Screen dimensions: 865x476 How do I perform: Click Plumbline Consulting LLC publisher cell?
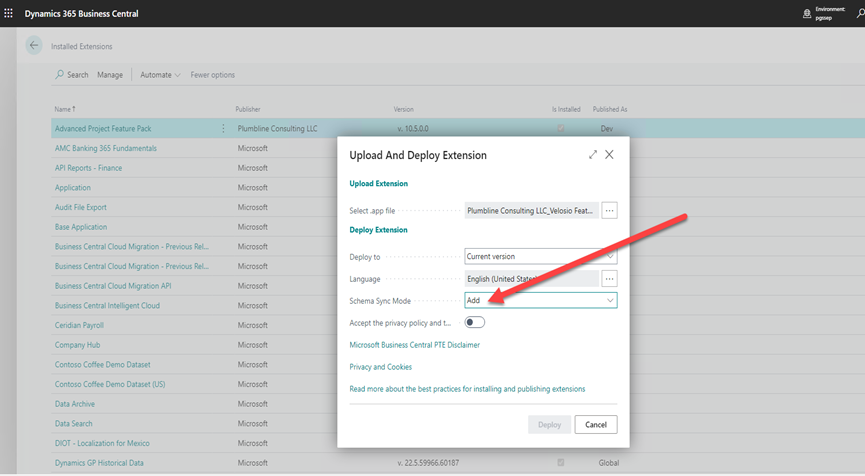[x=277, y=129]
